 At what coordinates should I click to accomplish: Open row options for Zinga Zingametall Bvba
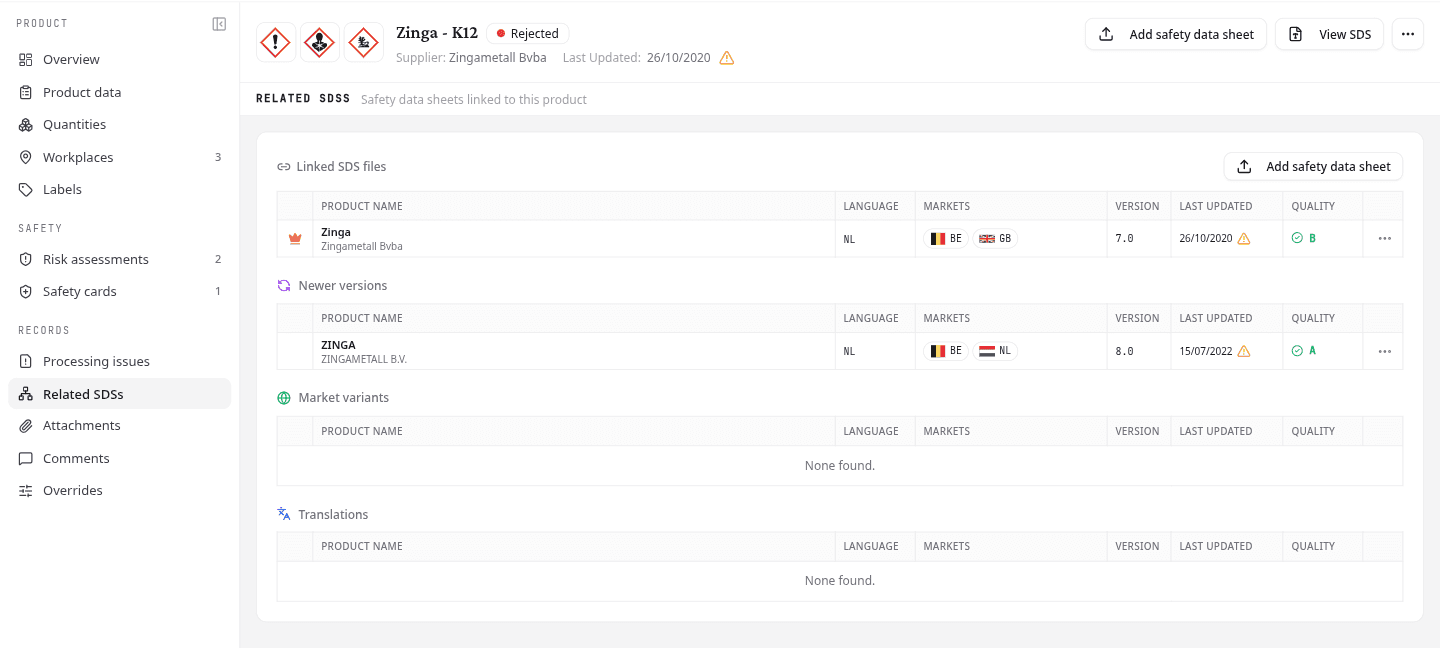(1384, 239)
